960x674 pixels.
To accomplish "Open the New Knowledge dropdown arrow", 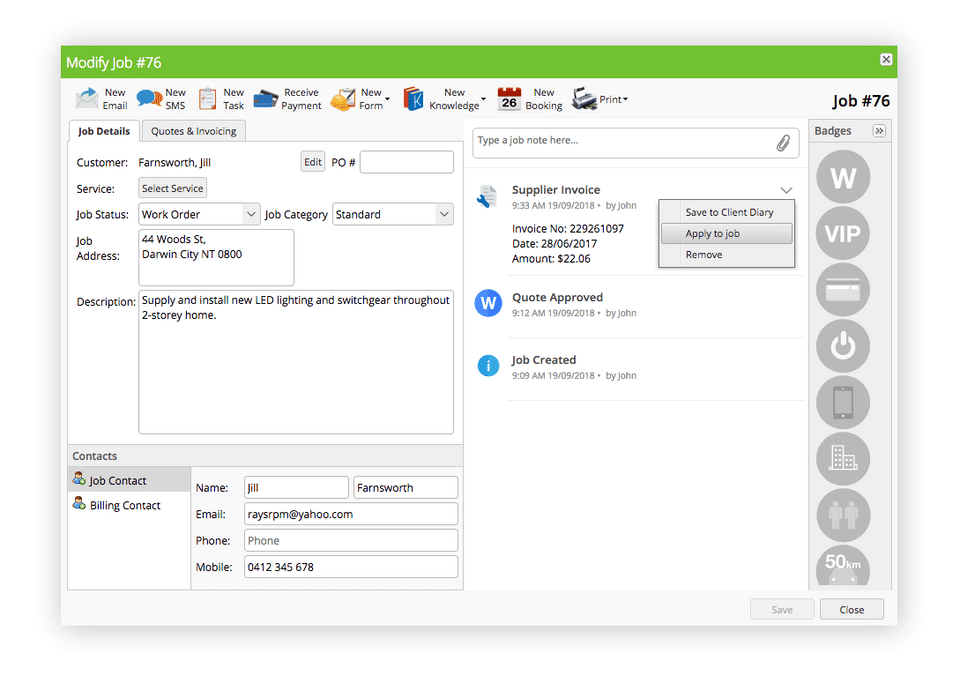I will coord(484,99).
